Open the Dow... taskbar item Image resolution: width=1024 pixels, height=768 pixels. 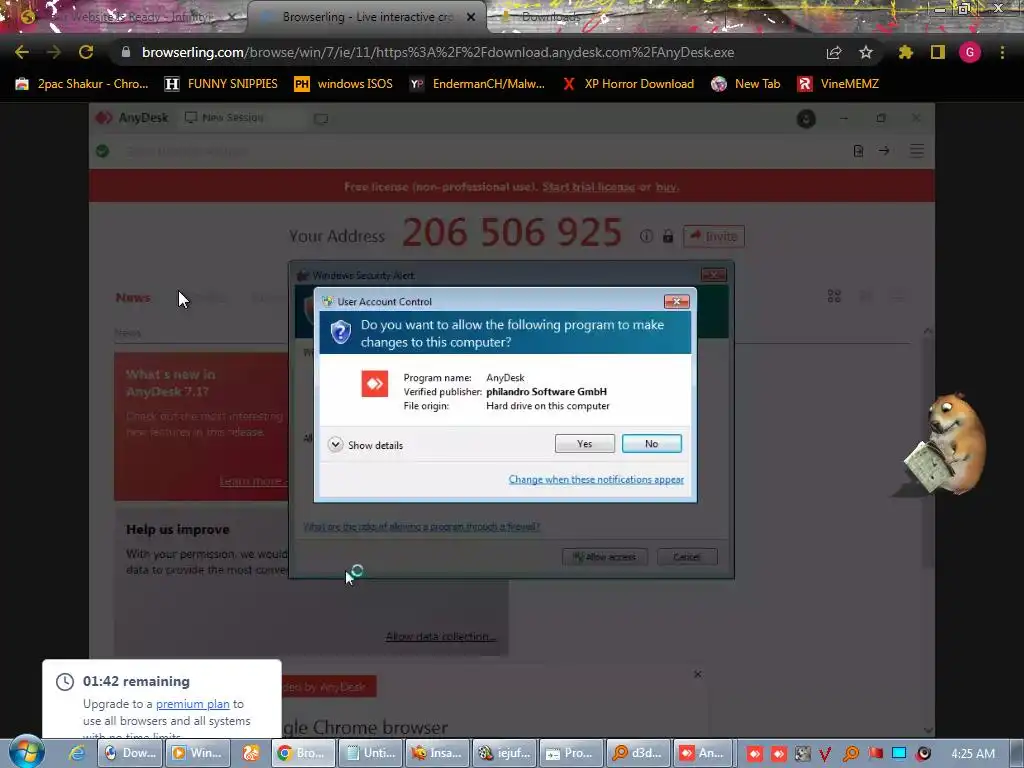pos(130,753)
